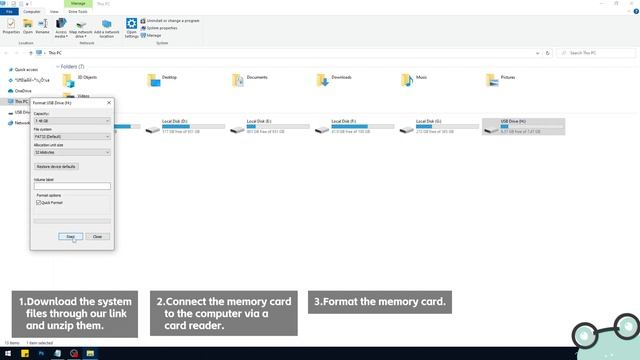640x360 pixels.
Task: Click the Up directory arrow
Action: pyautogui.click(x=30, y=53)
